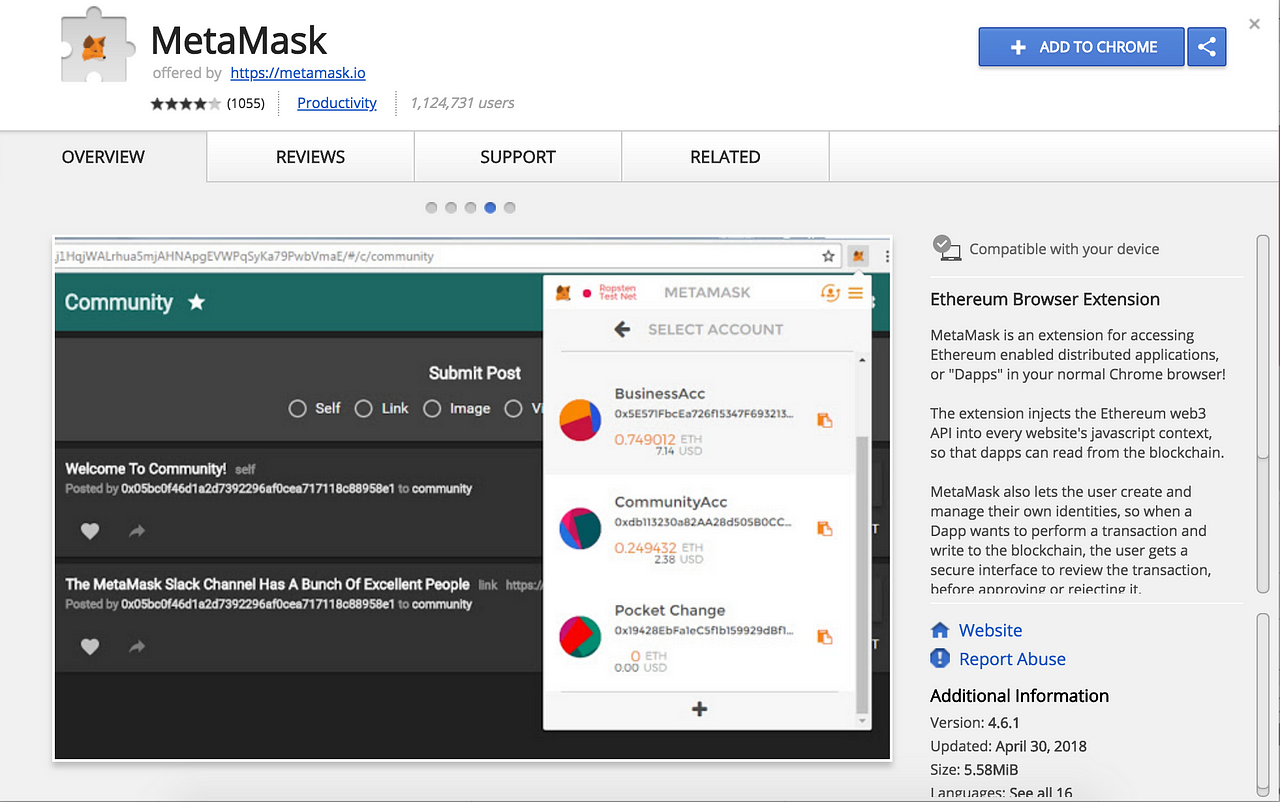Go to first carousel dot
This screenshot has height=802, width=1280.
click(431, 208)
